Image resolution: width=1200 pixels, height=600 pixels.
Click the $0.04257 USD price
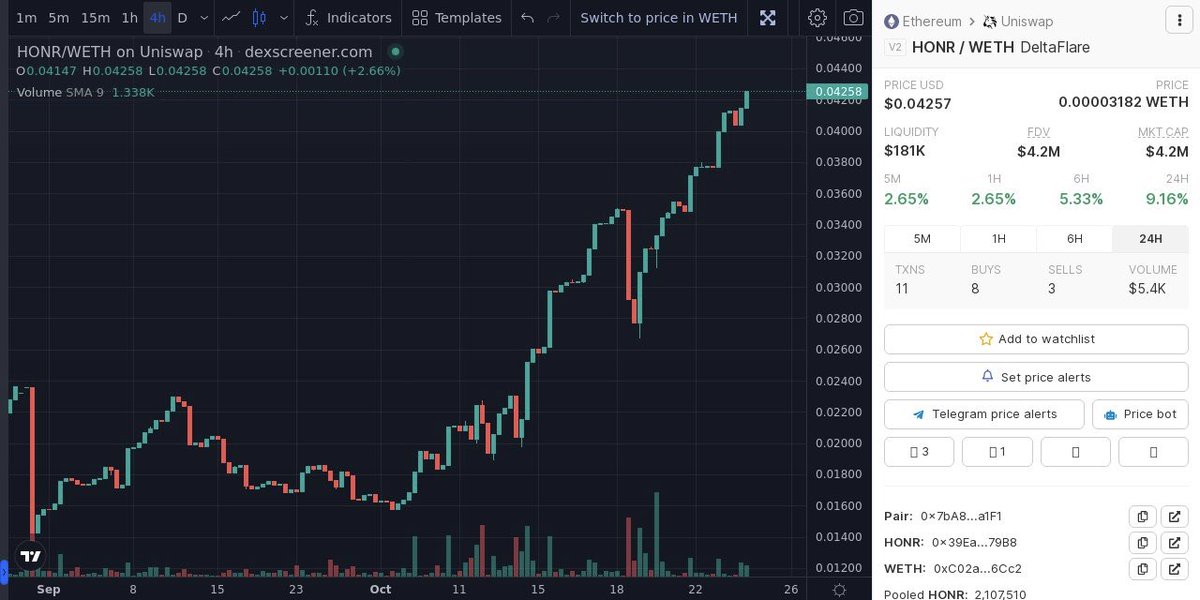[918, 103]
